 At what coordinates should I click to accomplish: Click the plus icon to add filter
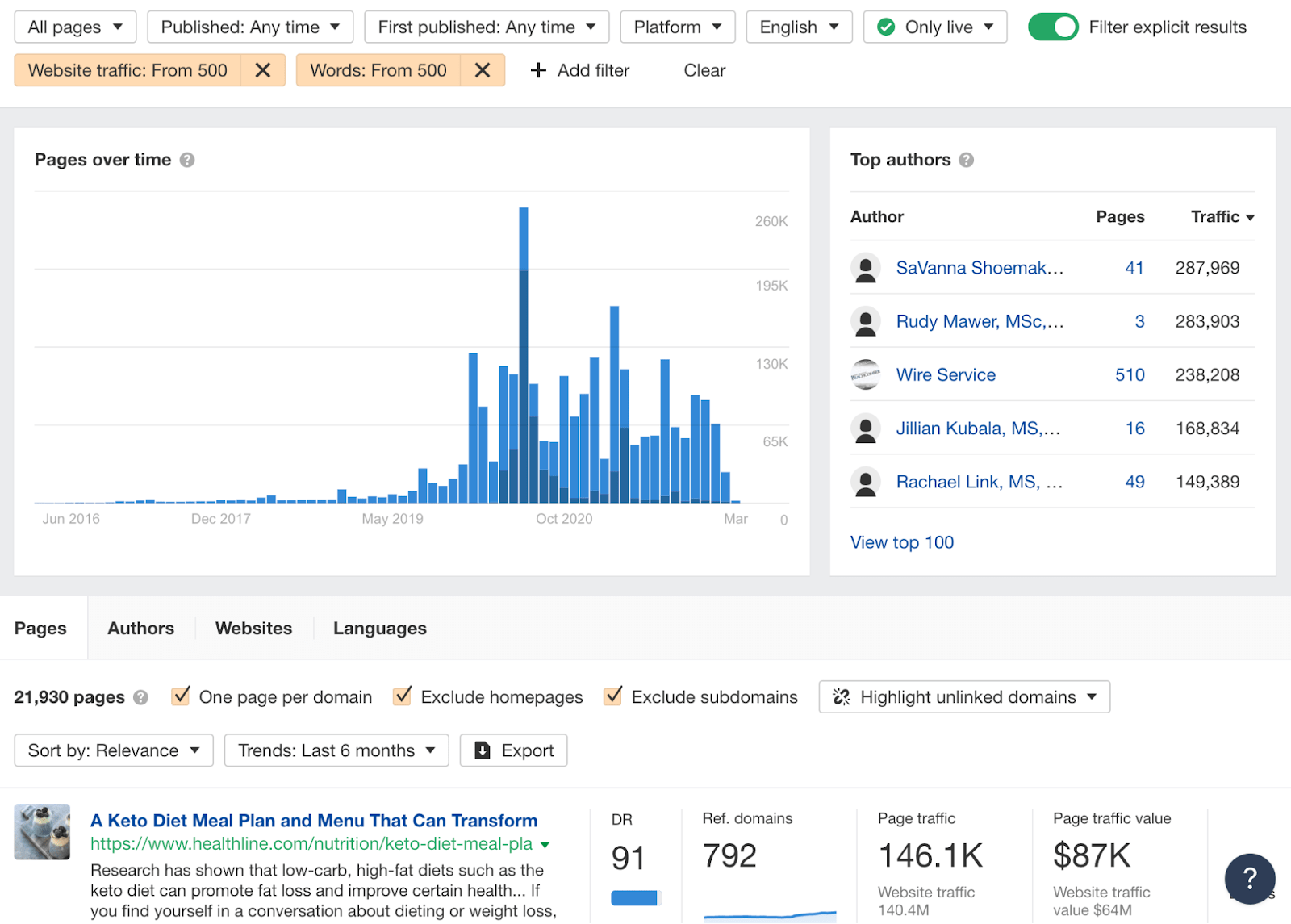click(x=538, y=70)
